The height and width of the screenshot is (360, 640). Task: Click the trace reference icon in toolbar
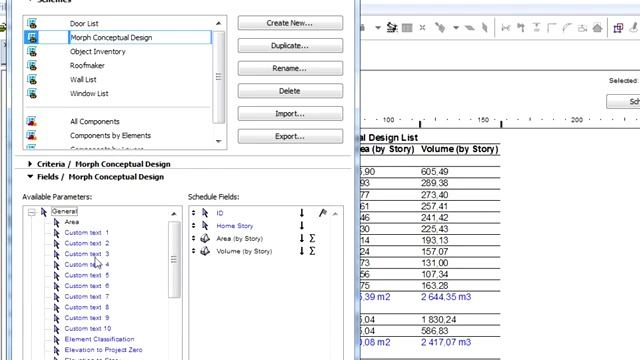(440, 28)
